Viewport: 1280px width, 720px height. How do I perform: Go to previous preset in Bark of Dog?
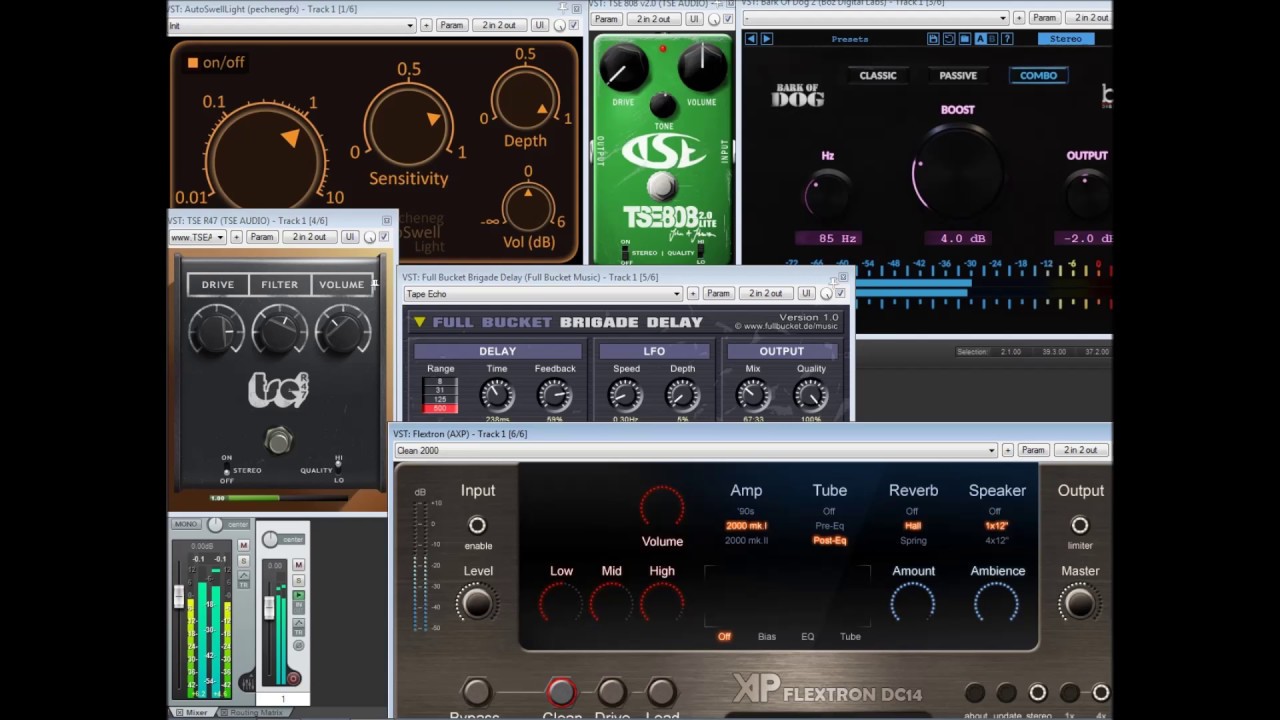pos(752,39)
